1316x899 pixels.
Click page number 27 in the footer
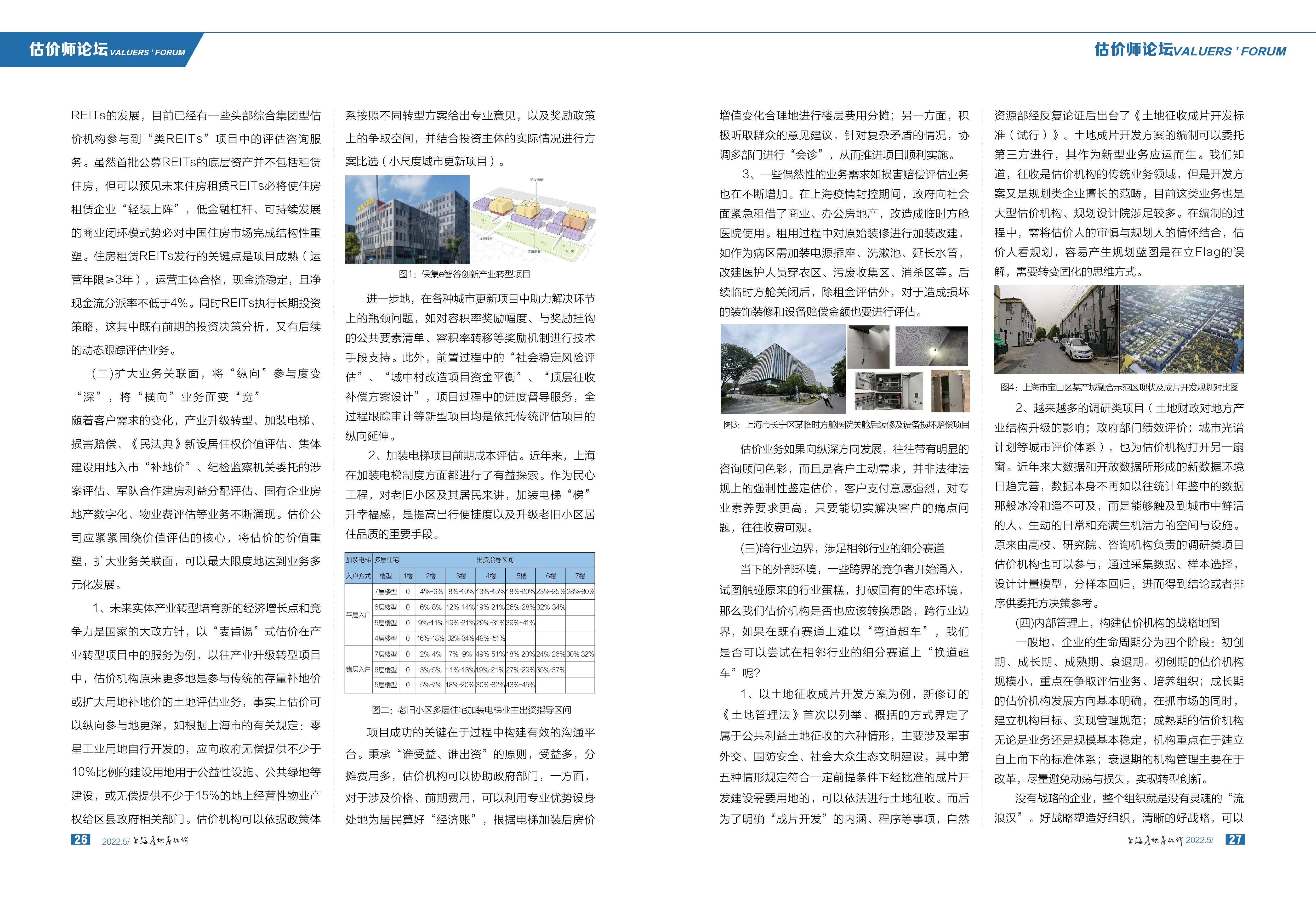(x=1235, y=840)
